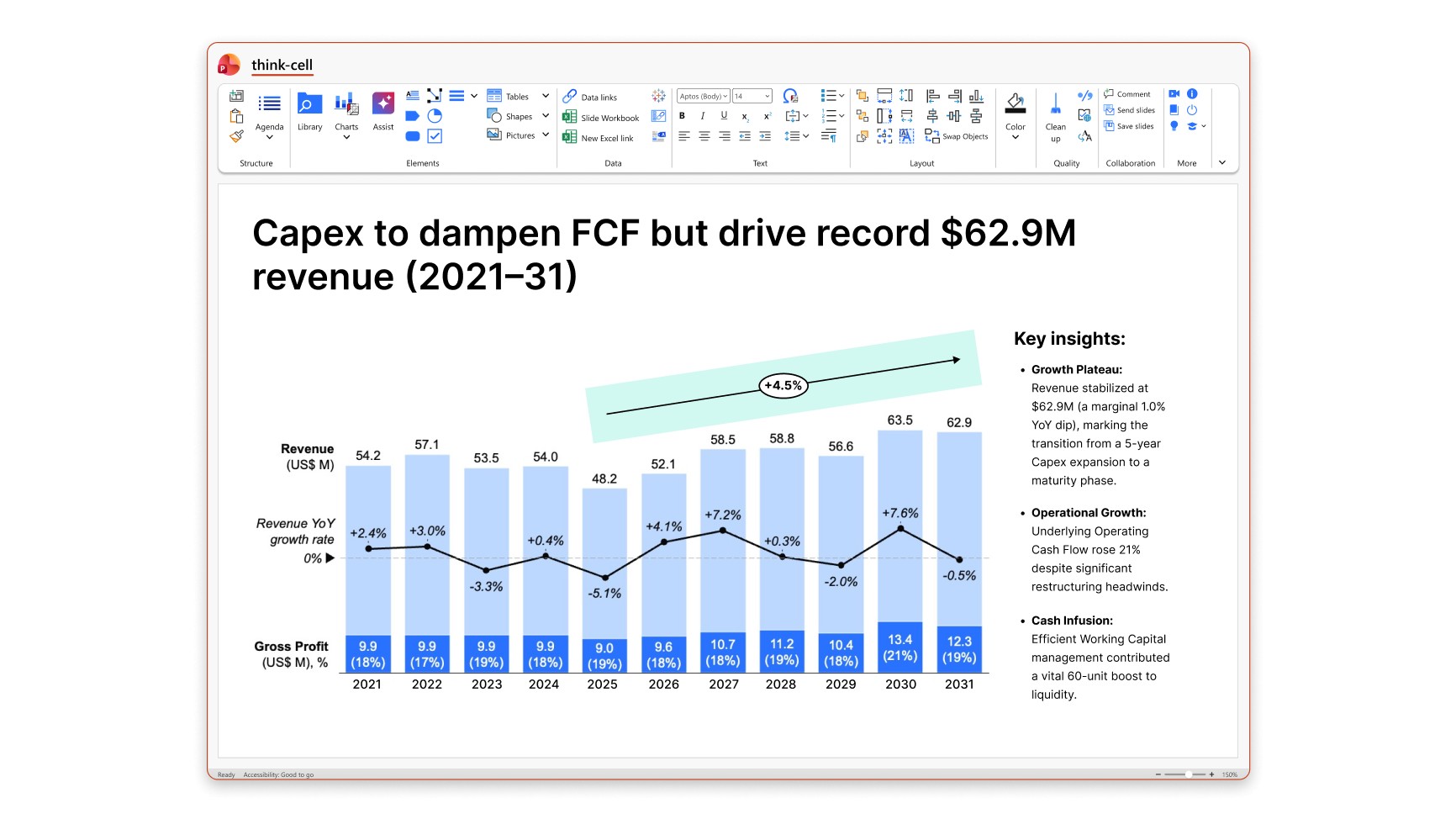Screen dimensions: 1456x819
Task: Toggle Underline formatting
Action: [724, 116]
